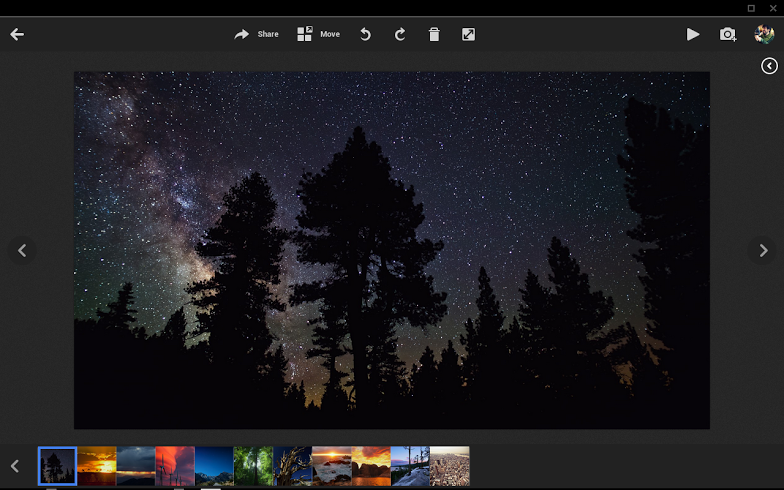Expand the side info panel chevron

click(769, 66)
